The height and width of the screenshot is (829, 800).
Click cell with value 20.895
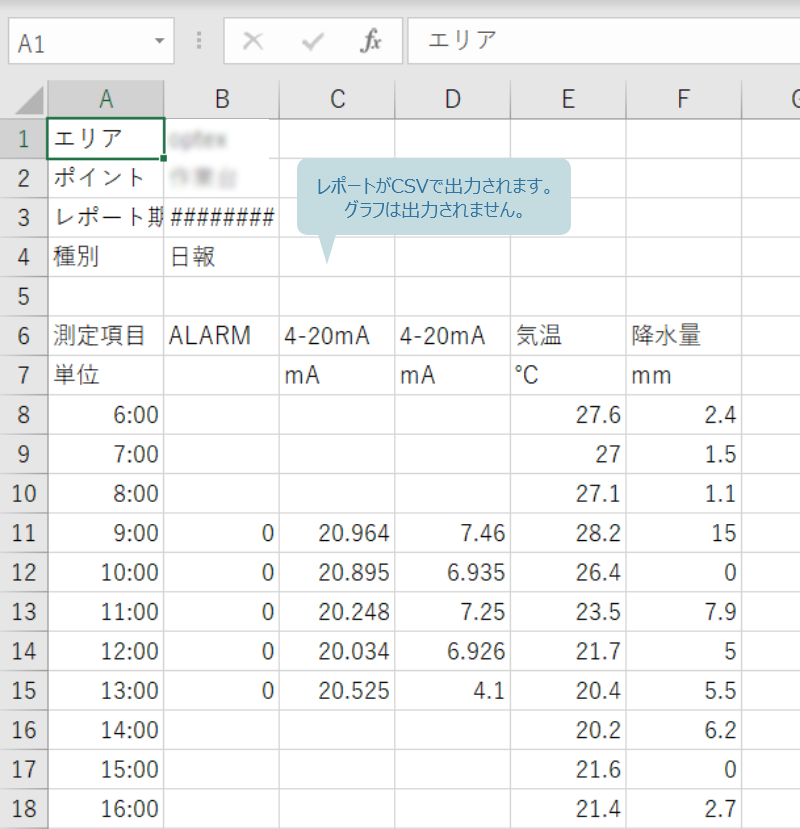pos(337,572)
